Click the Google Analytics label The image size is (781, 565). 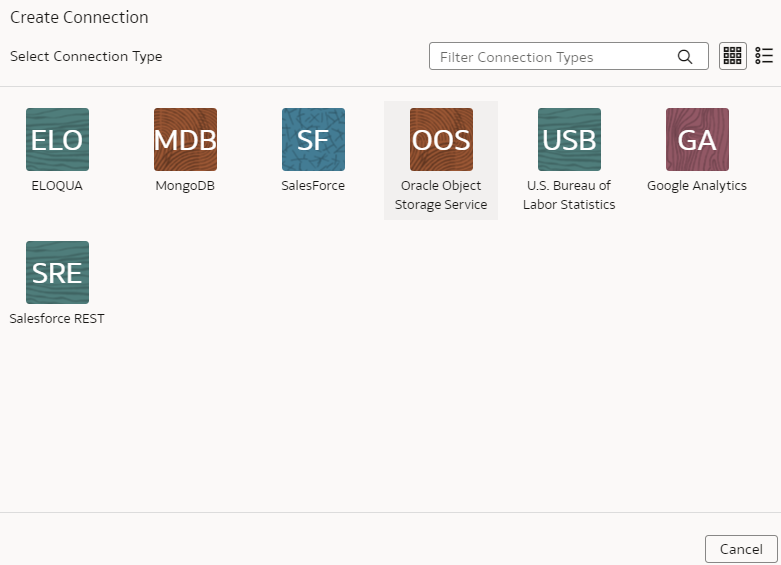[697, 186]
